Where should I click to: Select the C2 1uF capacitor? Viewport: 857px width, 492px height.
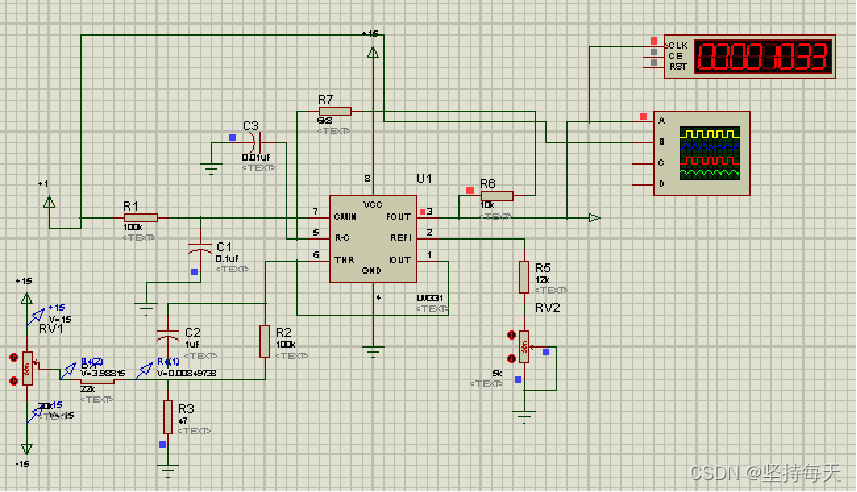pyautogui.click(x=168, y=335)
